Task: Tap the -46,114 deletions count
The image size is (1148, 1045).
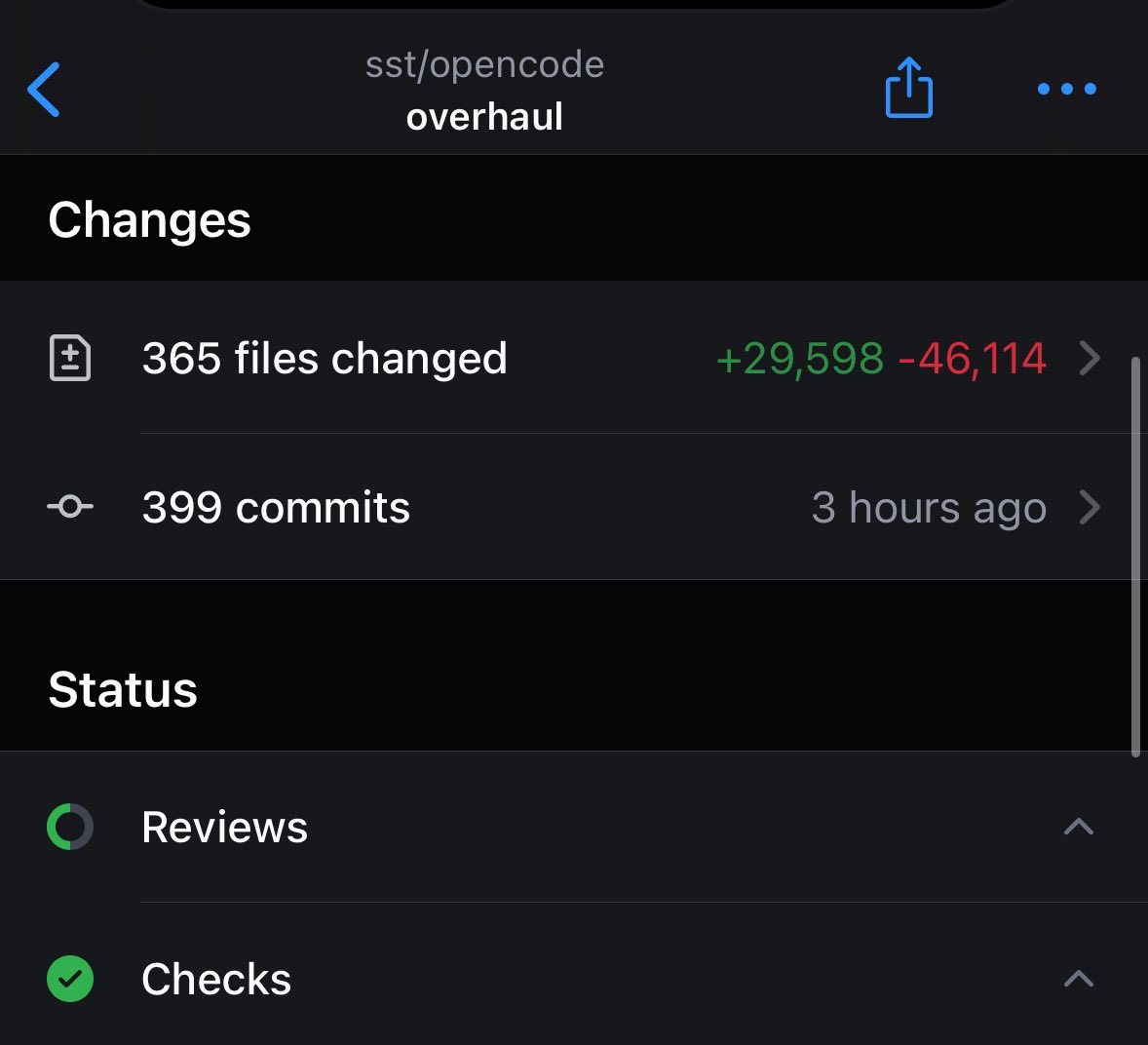Action: (x=973, y=358)
